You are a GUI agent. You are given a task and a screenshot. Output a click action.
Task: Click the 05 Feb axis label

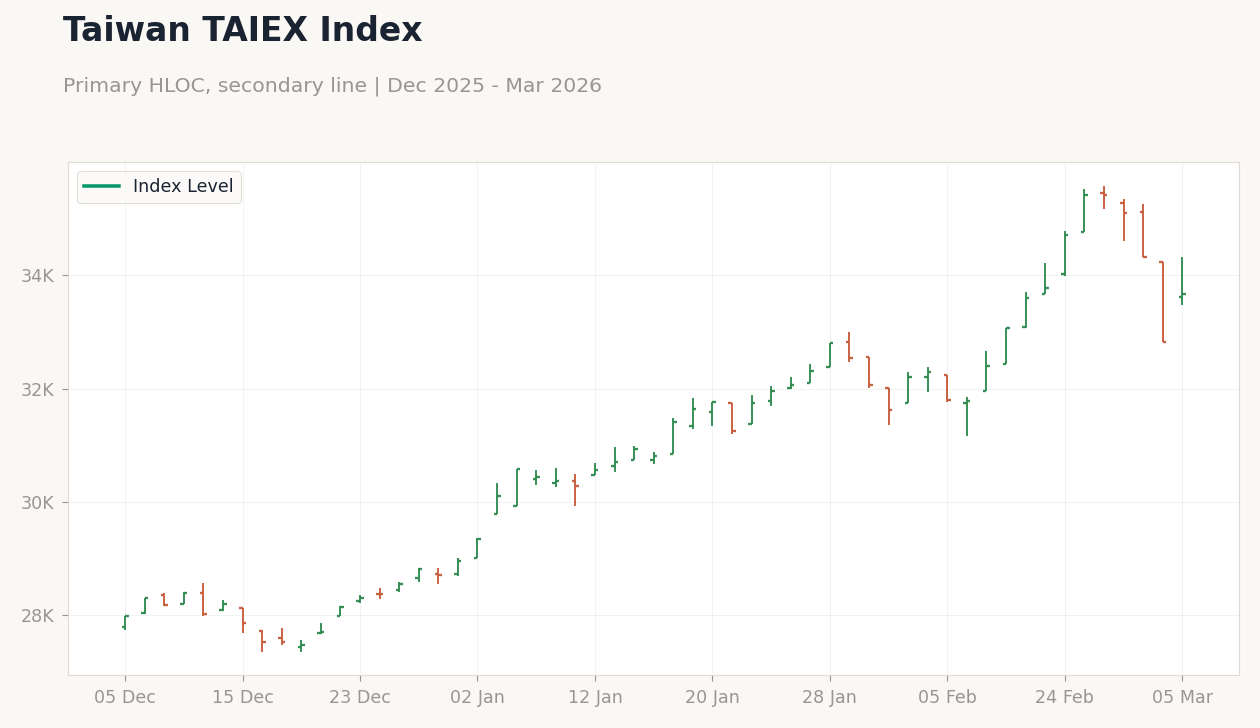(947, 698)
